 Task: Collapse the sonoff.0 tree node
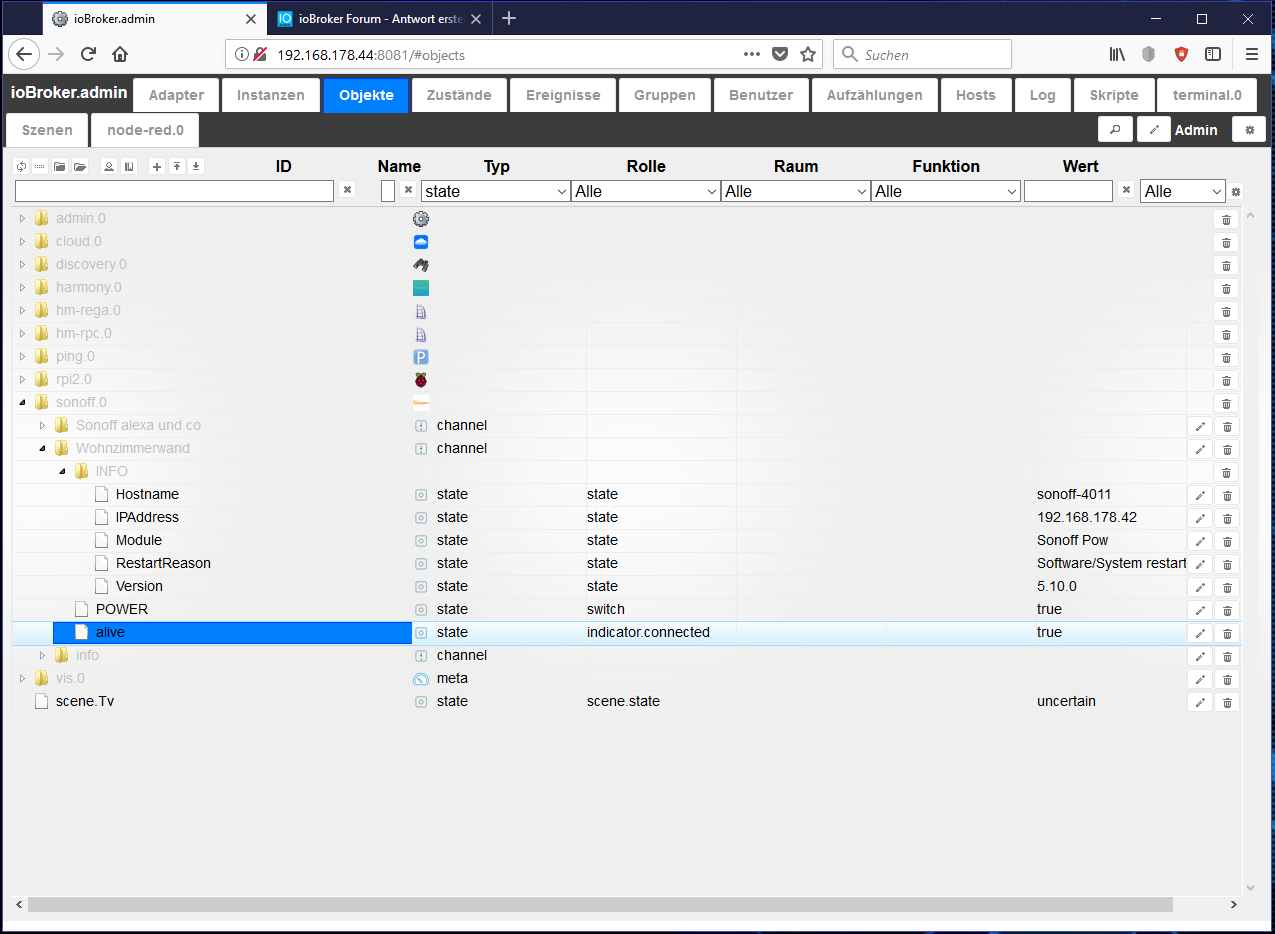(x=23, y=402)
